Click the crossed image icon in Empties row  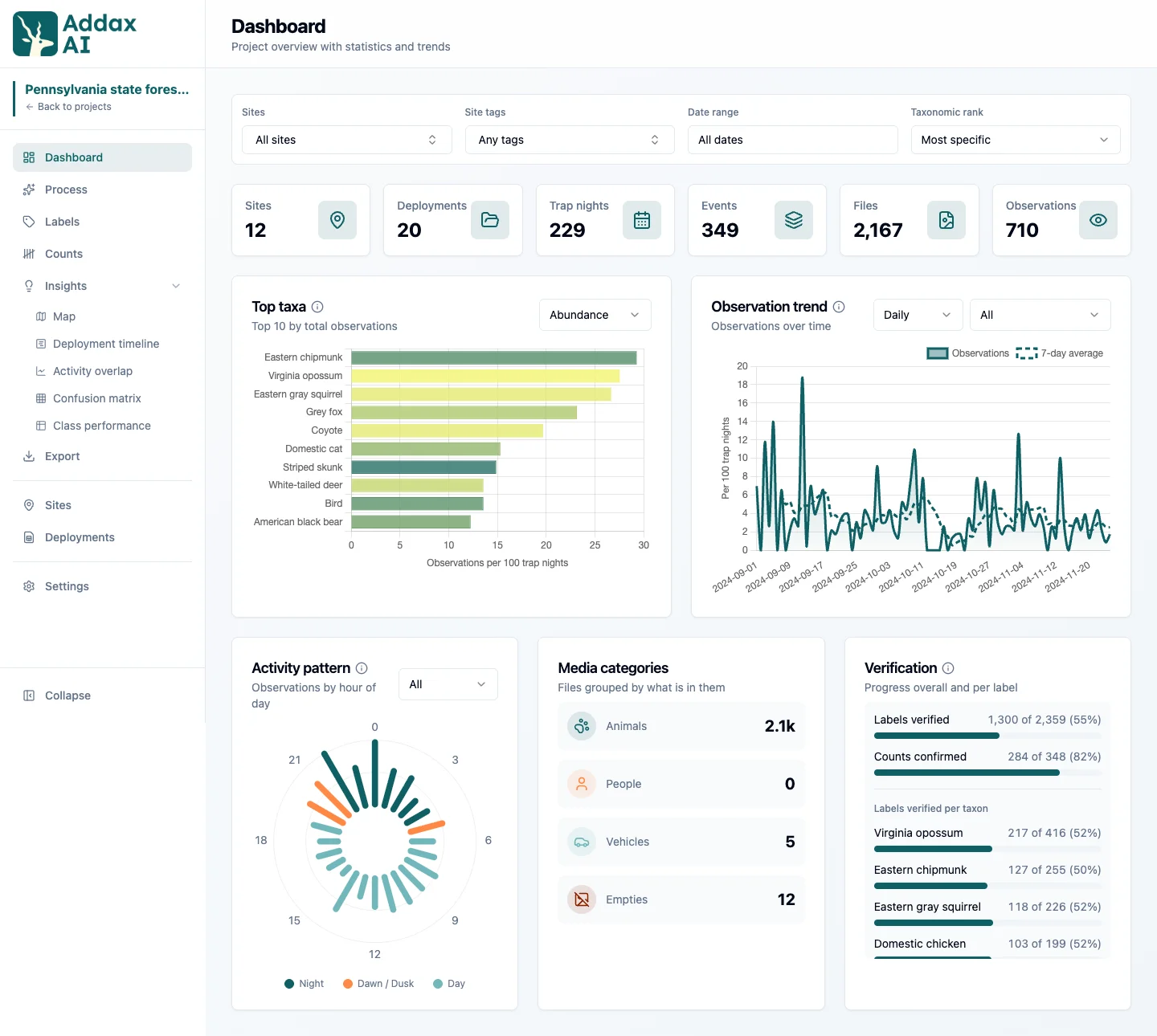(582, 899)
